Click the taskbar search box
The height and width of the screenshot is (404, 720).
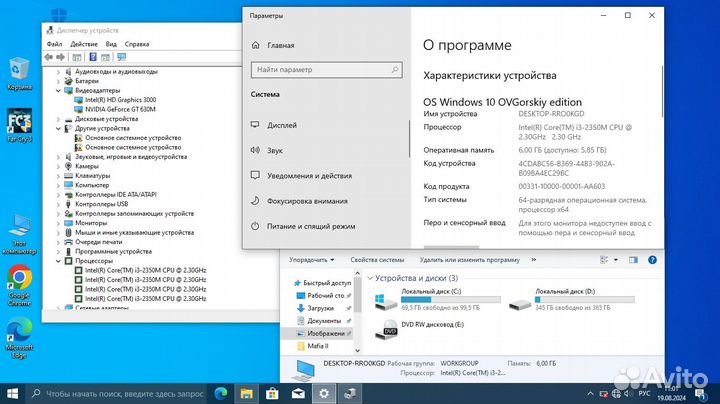tap(117, 393)
